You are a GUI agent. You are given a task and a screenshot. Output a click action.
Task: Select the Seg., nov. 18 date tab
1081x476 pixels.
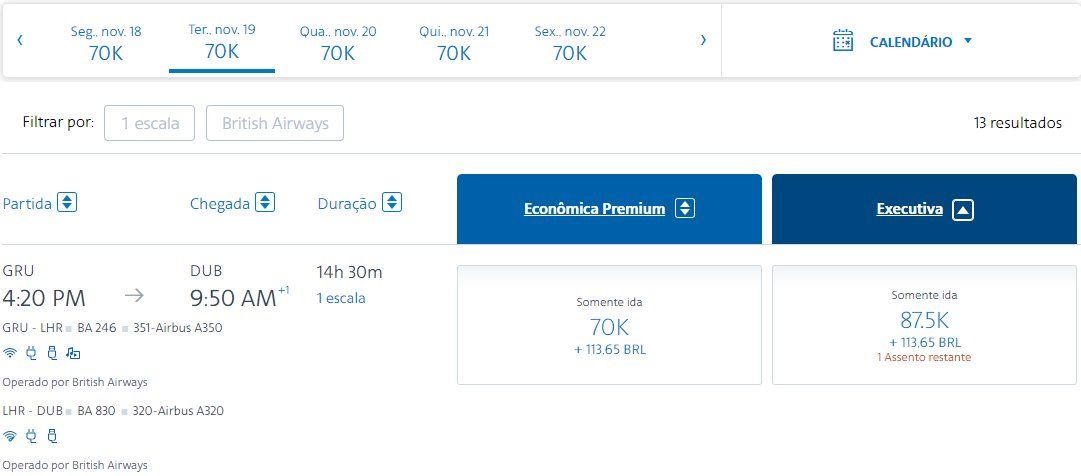click(106, 43)
